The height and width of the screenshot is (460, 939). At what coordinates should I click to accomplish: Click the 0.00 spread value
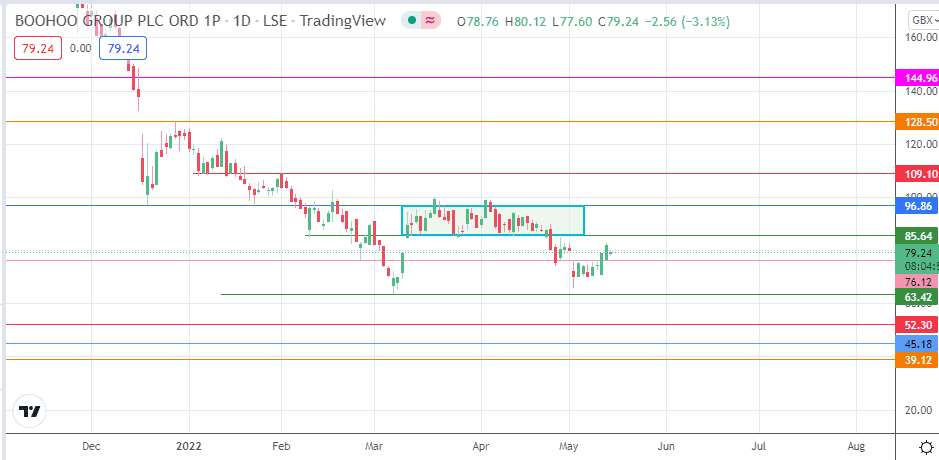point(80,49)
